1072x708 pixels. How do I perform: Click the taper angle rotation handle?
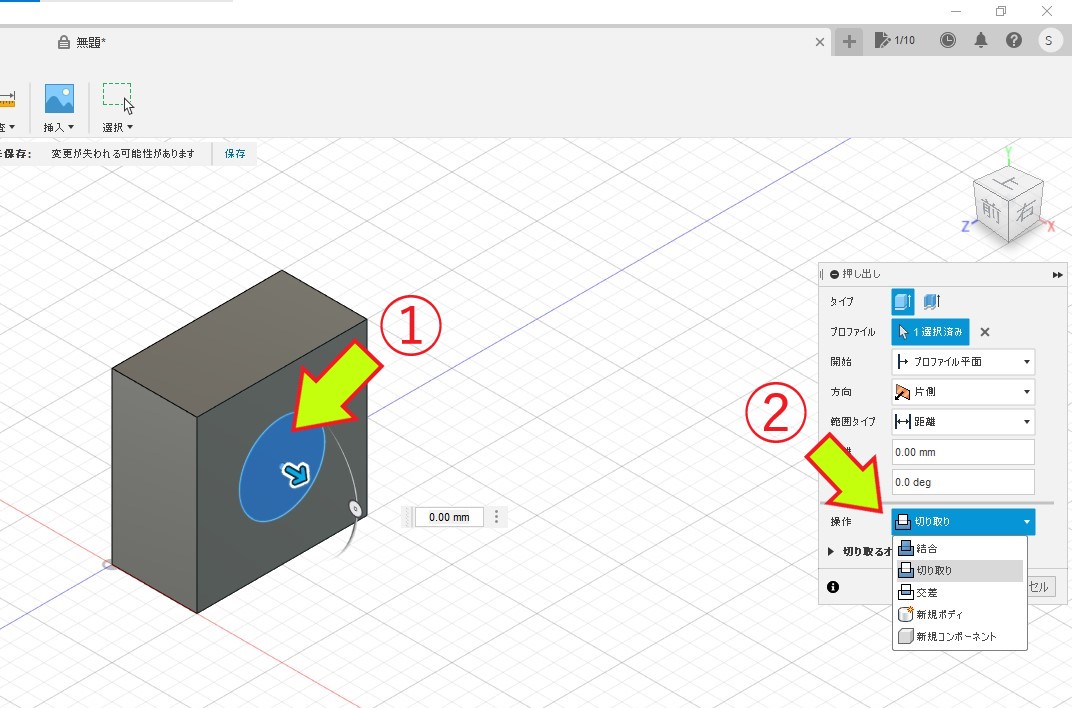pos(354,508)
